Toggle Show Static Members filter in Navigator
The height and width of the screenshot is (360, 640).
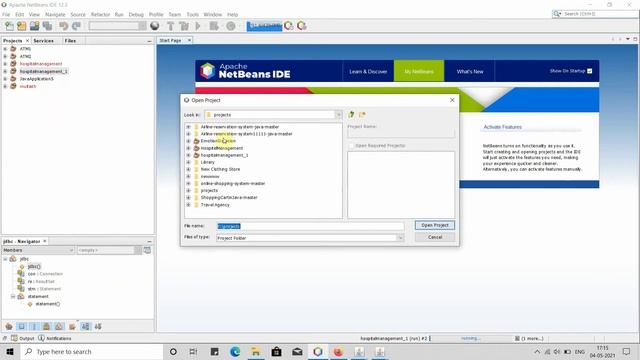click(x=34, y=327)
